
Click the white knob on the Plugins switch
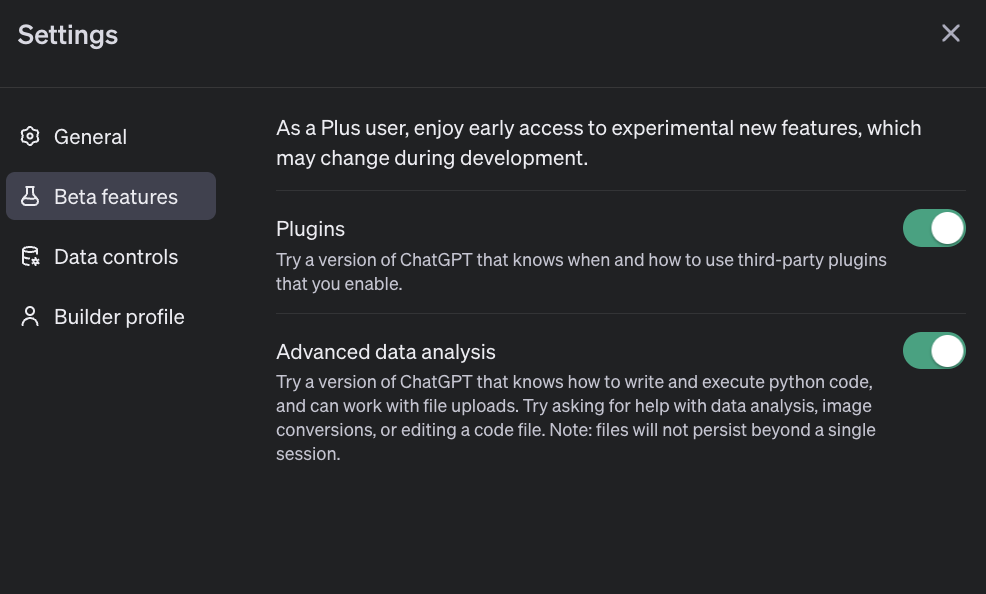click(948, 228)
